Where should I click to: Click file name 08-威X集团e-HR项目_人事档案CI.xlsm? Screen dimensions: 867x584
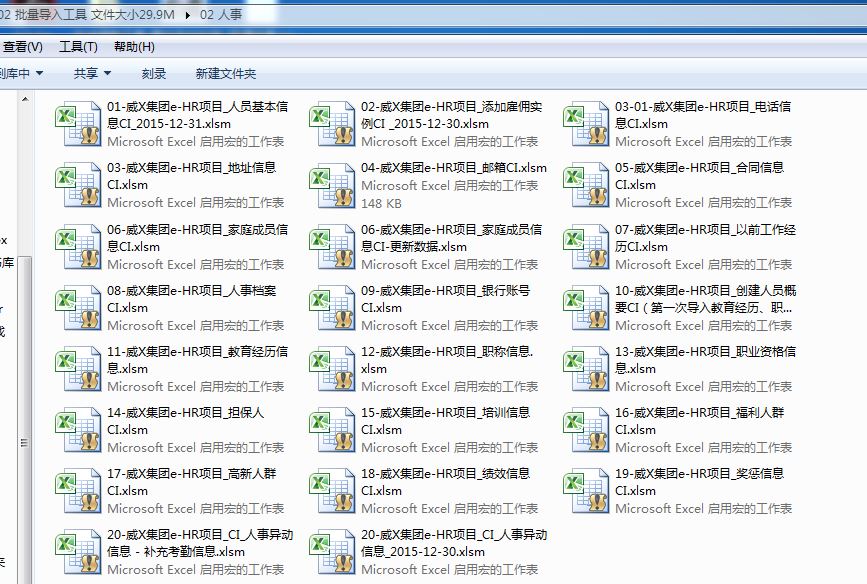[x=191, y=299]
